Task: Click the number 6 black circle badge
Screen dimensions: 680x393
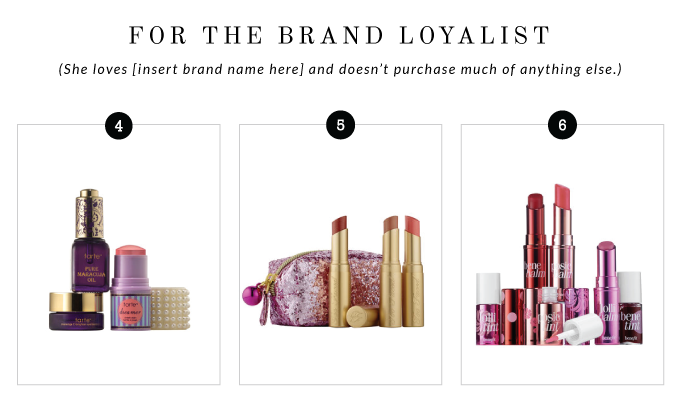Action: 562,125
